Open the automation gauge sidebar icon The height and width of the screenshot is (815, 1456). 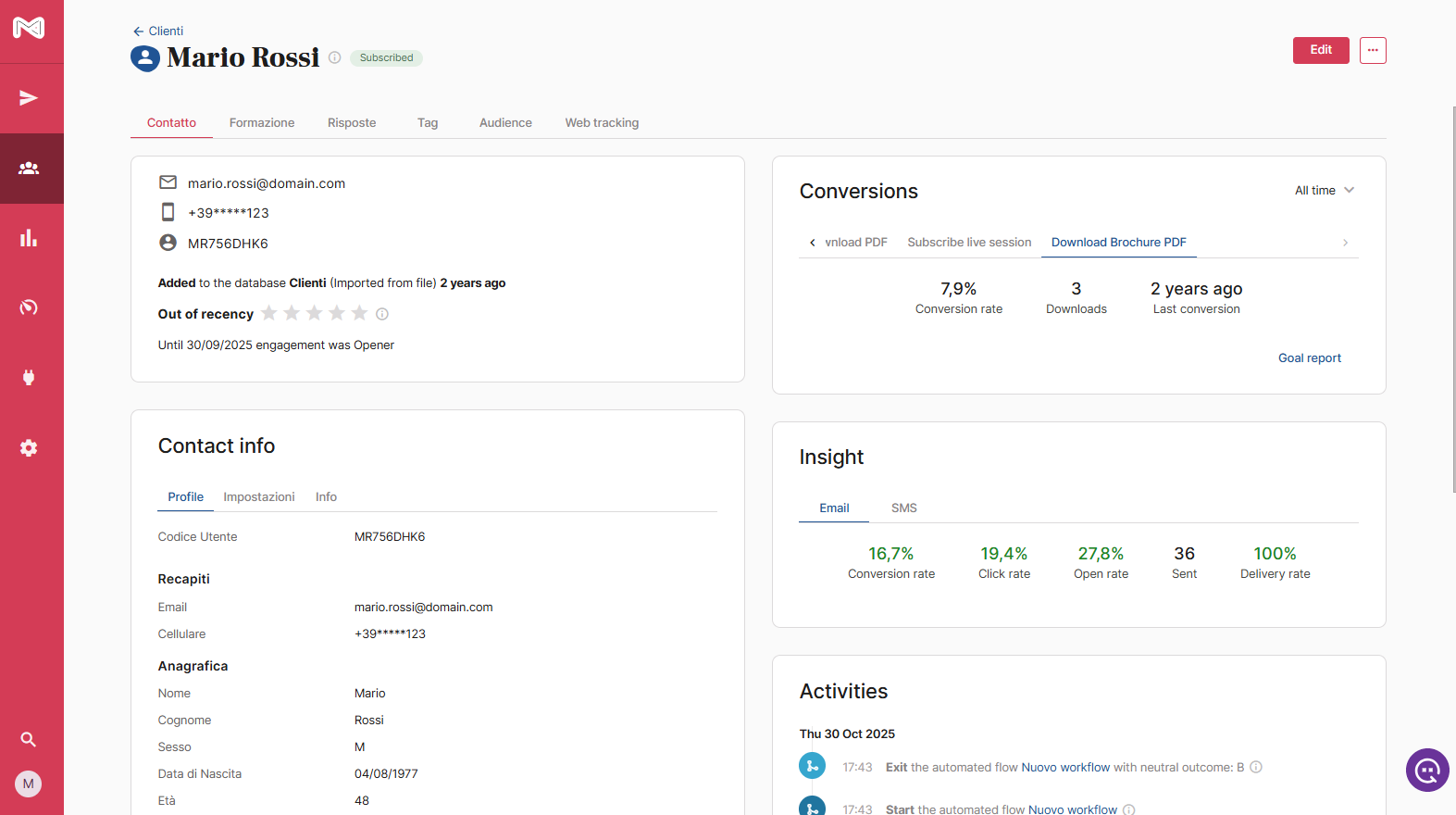click(x=29, y=307)
